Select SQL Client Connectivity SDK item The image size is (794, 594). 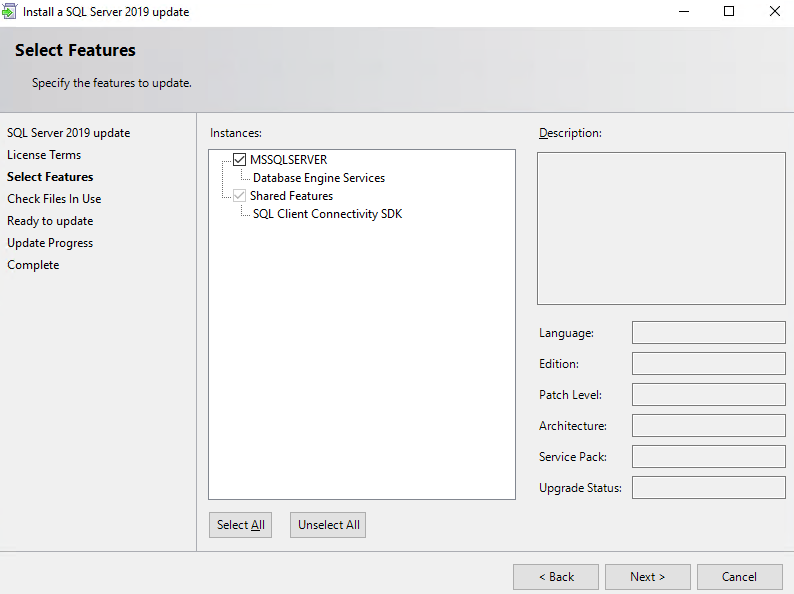point(328,214)
